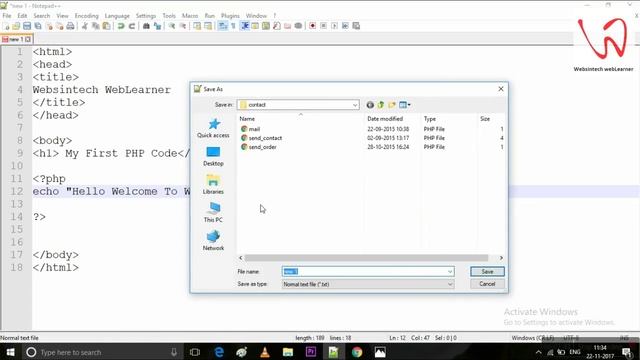Open the File menu
This screenshot has height=360, width=640.
(7, 16)
